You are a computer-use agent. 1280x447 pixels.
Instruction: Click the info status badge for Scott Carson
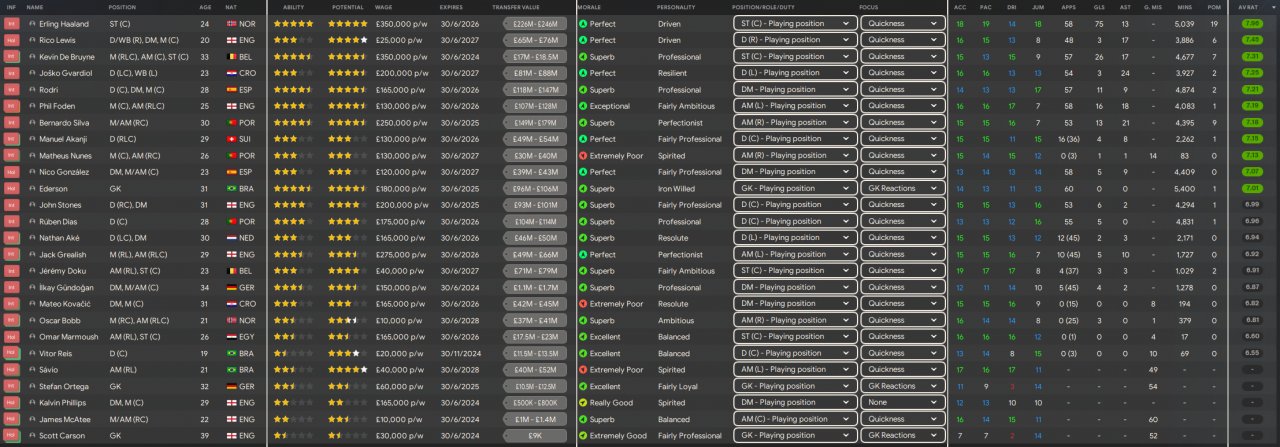tap(11, 436)
